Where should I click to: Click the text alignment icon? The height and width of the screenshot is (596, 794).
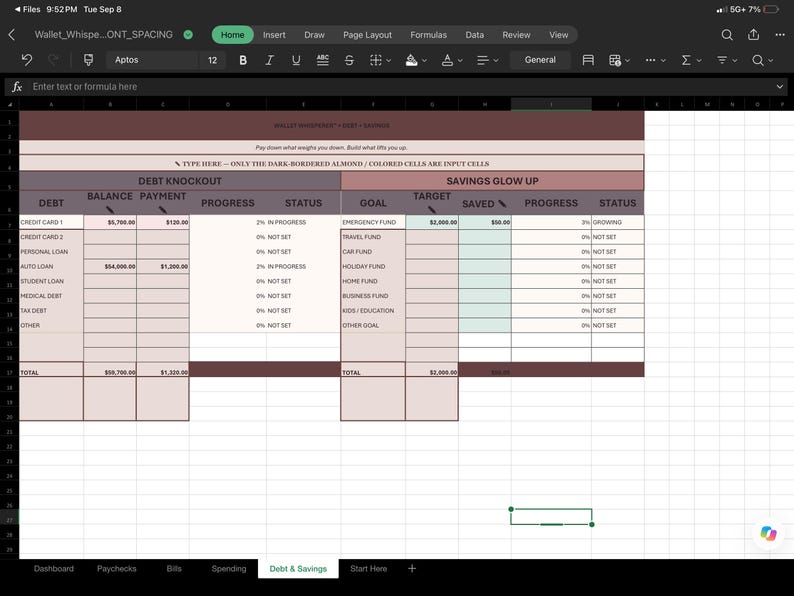pos(483,60)
